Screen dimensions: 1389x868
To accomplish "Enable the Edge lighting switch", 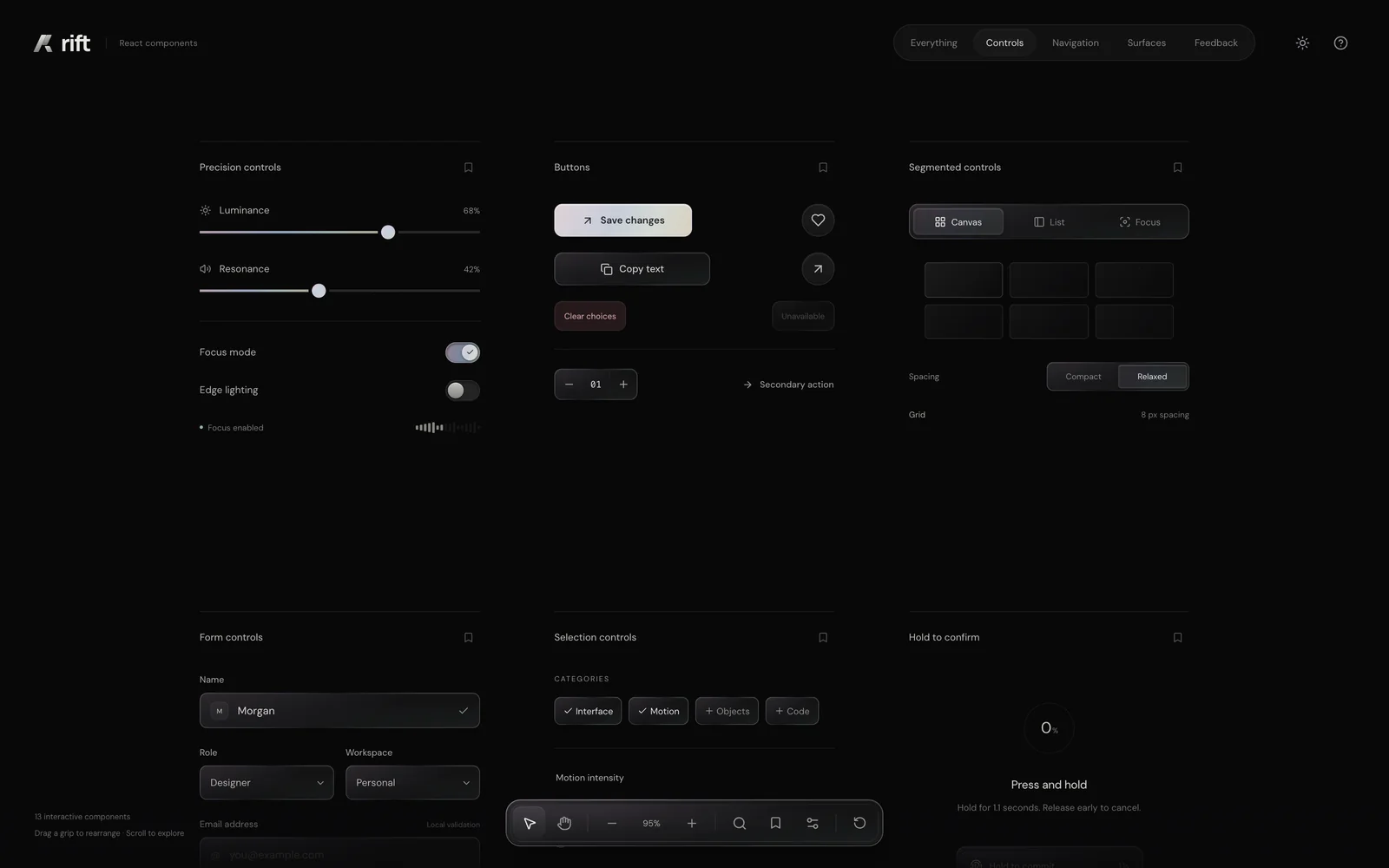I will tap(463, 391).
